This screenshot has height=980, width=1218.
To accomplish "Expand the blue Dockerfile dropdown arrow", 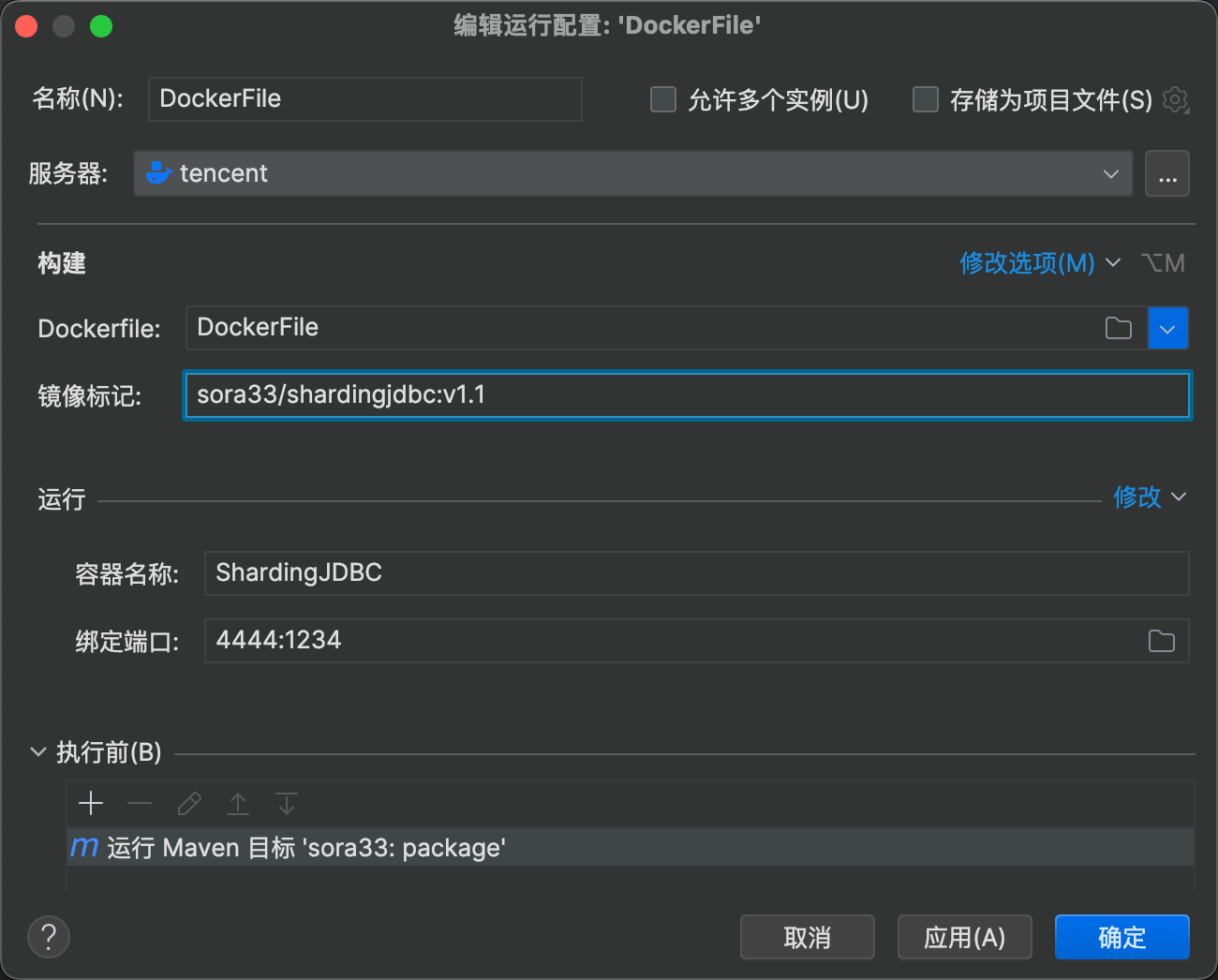I will (1167, 328).
